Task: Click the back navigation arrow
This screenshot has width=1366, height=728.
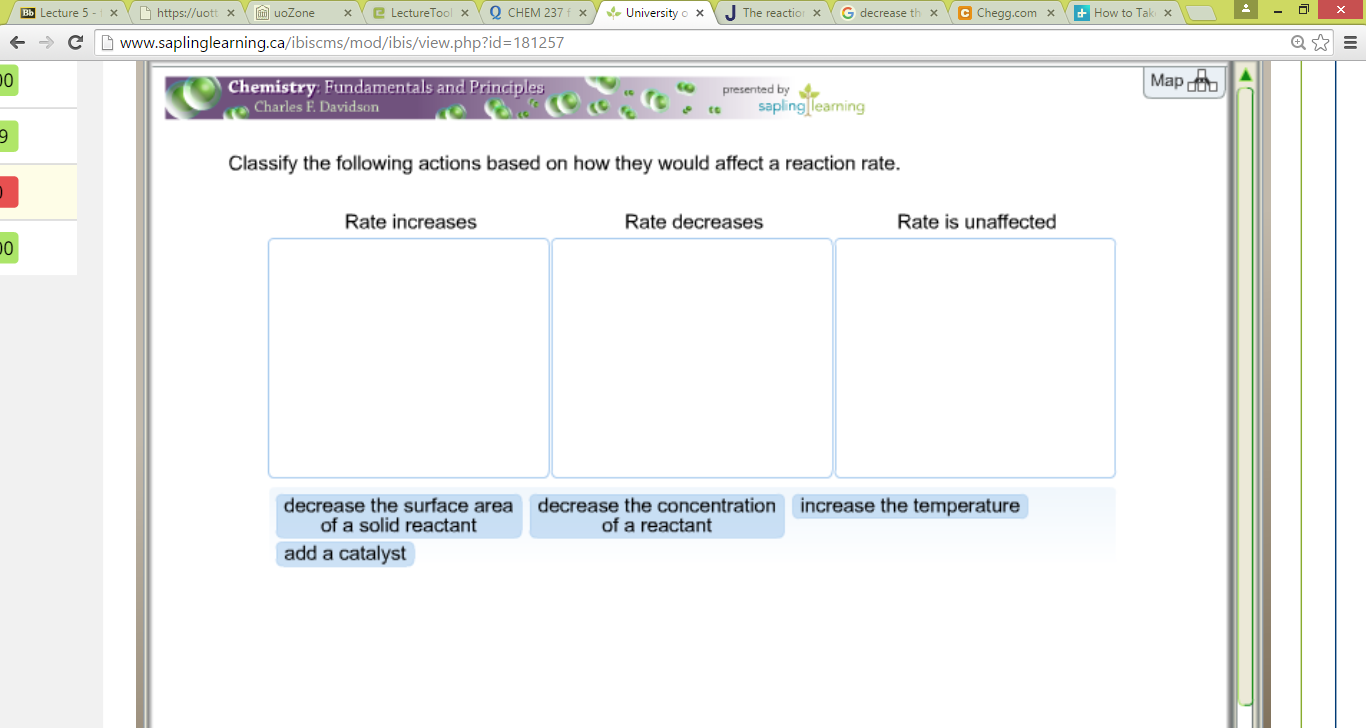Action: pos(17,42)
